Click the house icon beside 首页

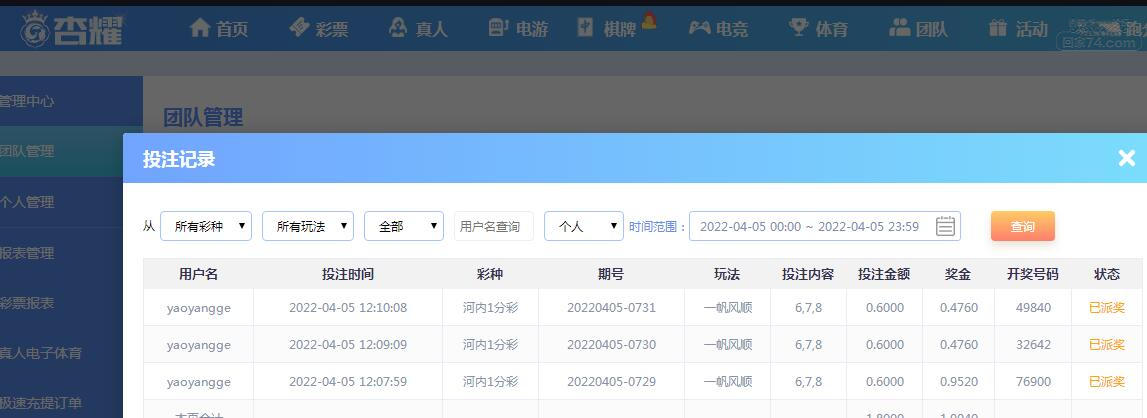coord(200,28)
